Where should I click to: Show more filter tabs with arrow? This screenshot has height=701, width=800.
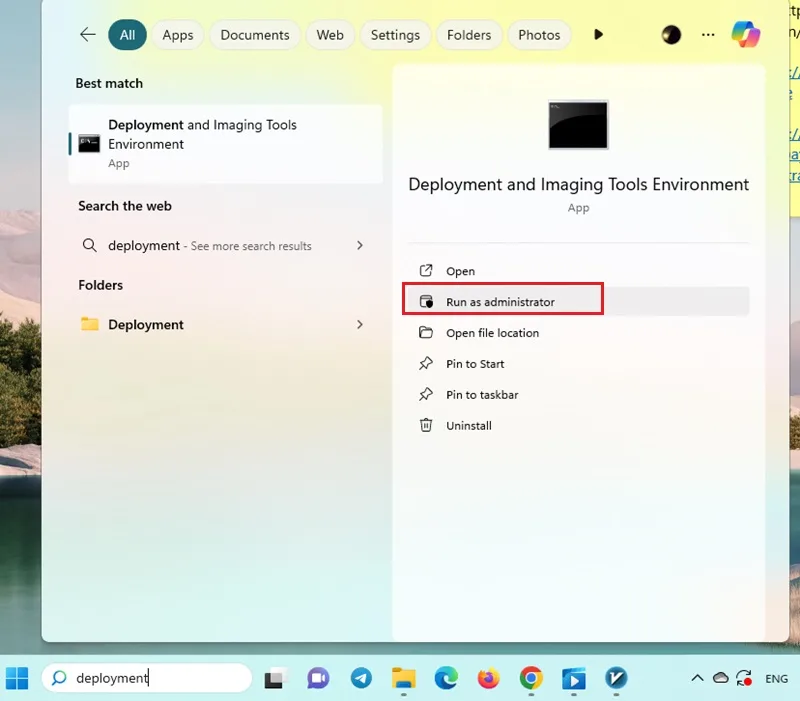point(598,35)
